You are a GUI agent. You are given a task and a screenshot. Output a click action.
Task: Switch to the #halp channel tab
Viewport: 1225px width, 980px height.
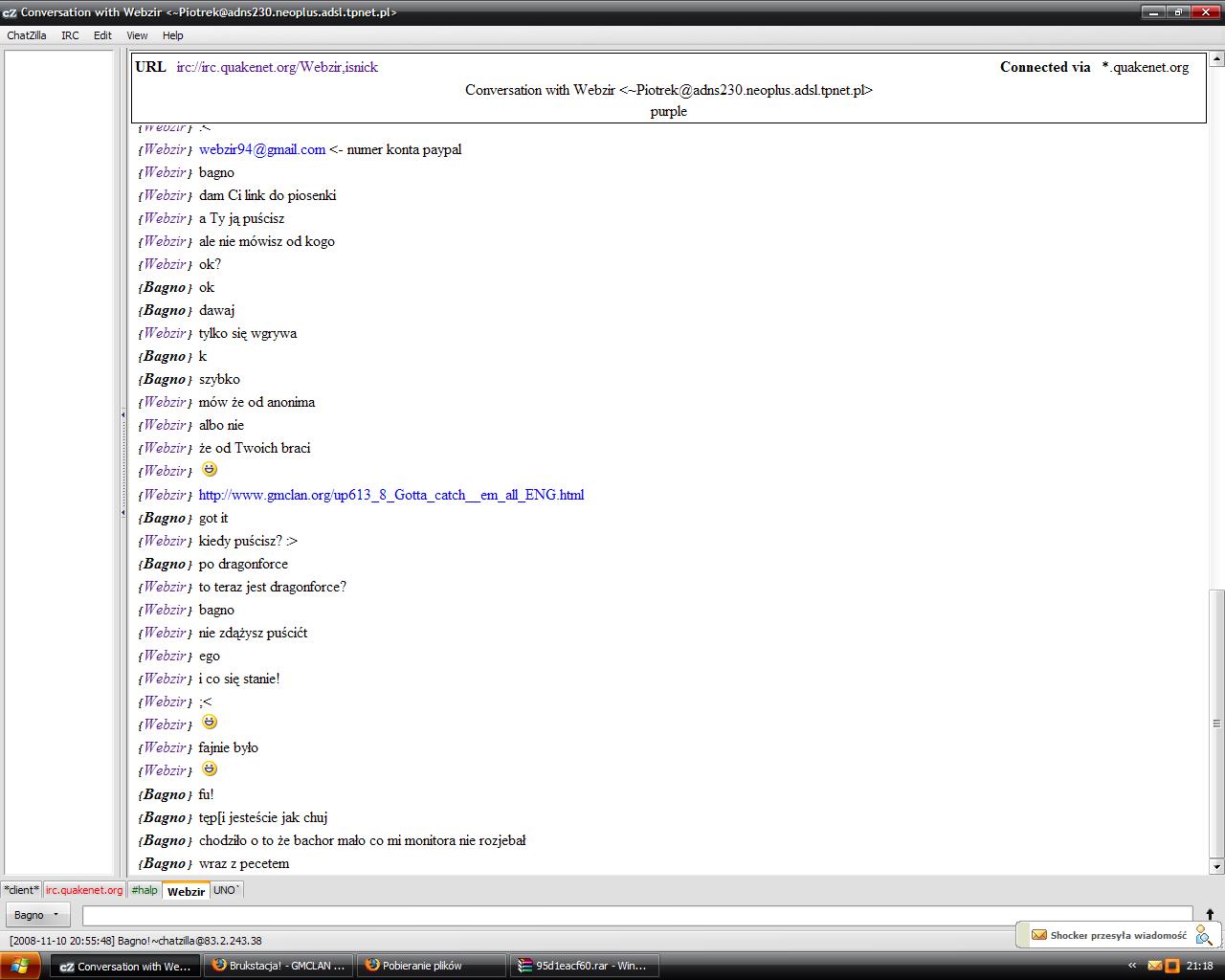pos(145,890)
